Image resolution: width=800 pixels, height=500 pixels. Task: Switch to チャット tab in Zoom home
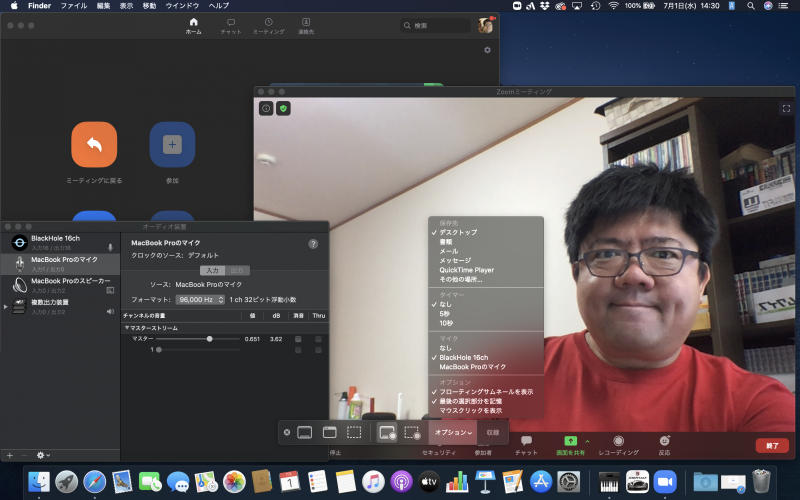point(231,26)
